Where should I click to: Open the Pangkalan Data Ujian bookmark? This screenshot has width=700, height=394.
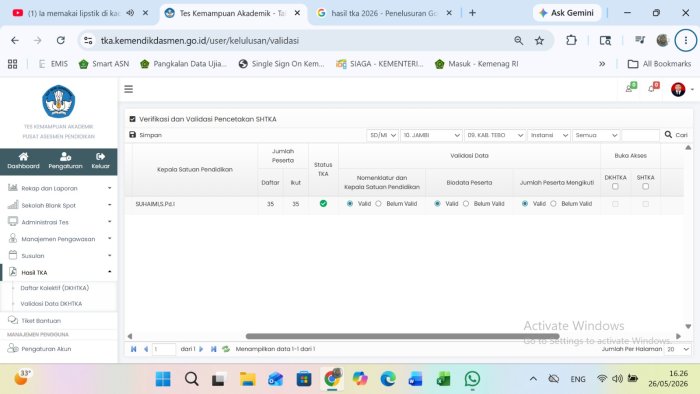(183, 64)
